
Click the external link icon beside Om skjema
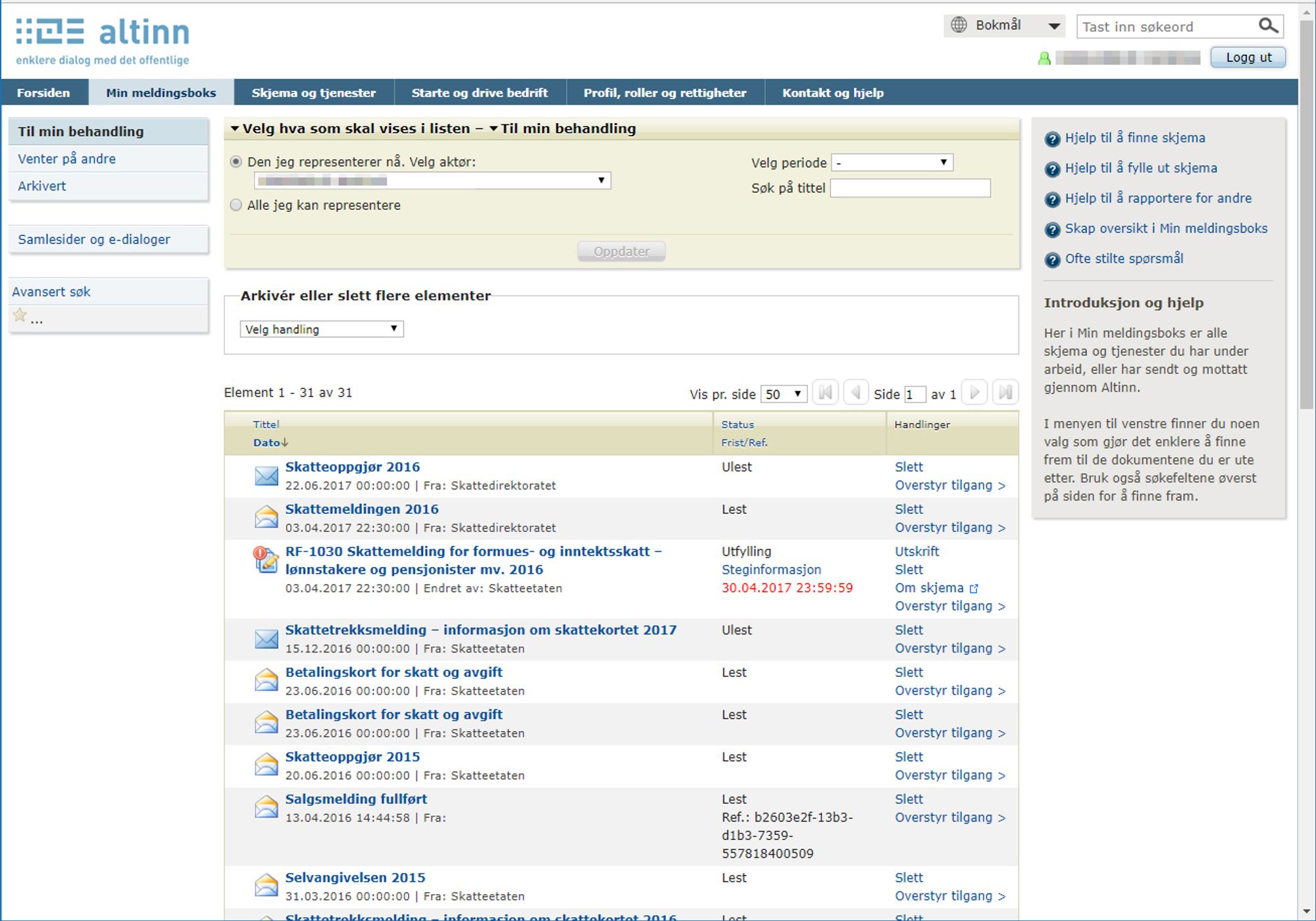(x=974, y=588)
